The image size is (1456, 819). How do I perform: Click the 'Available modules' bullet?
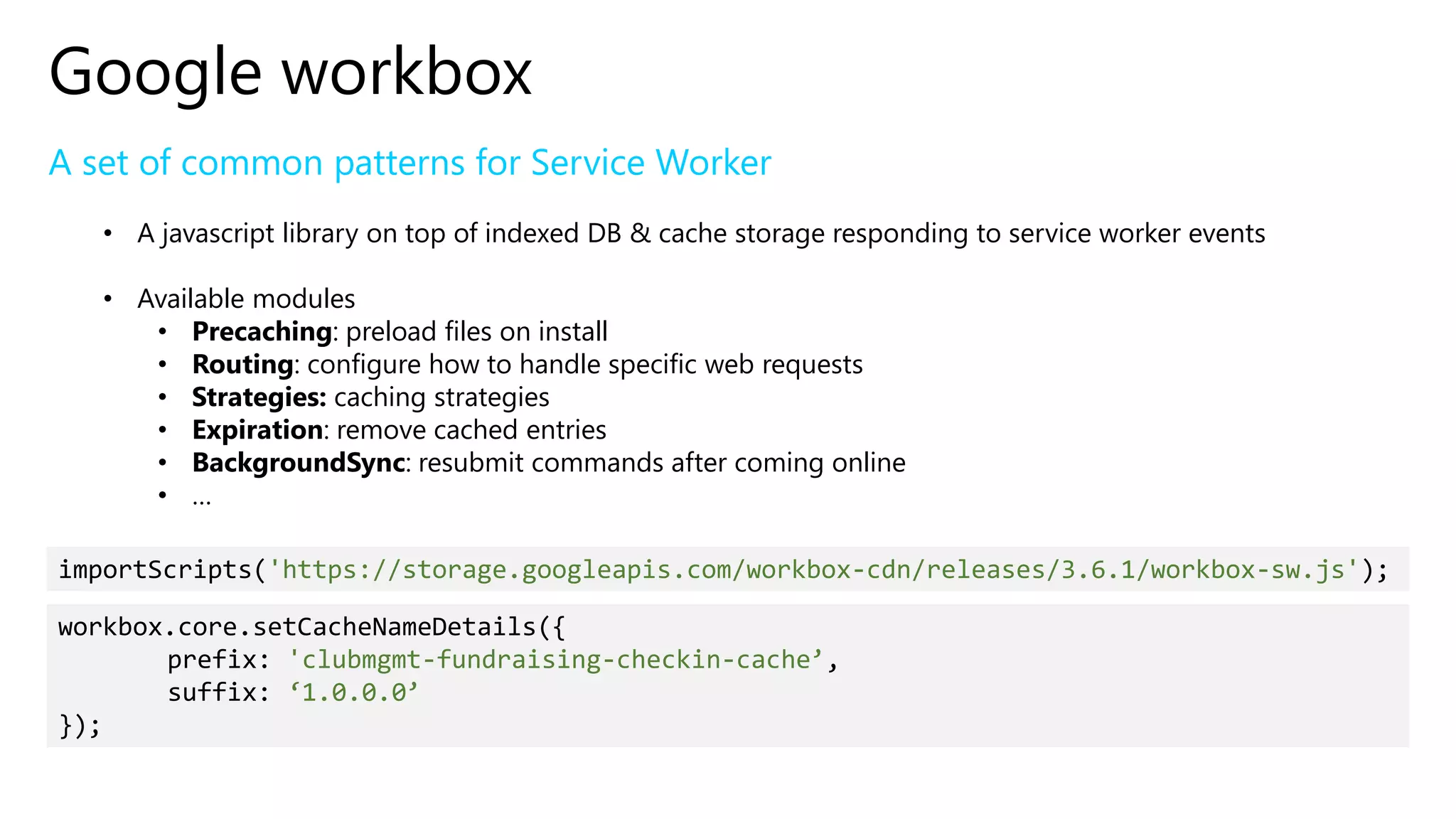(246, 299)
